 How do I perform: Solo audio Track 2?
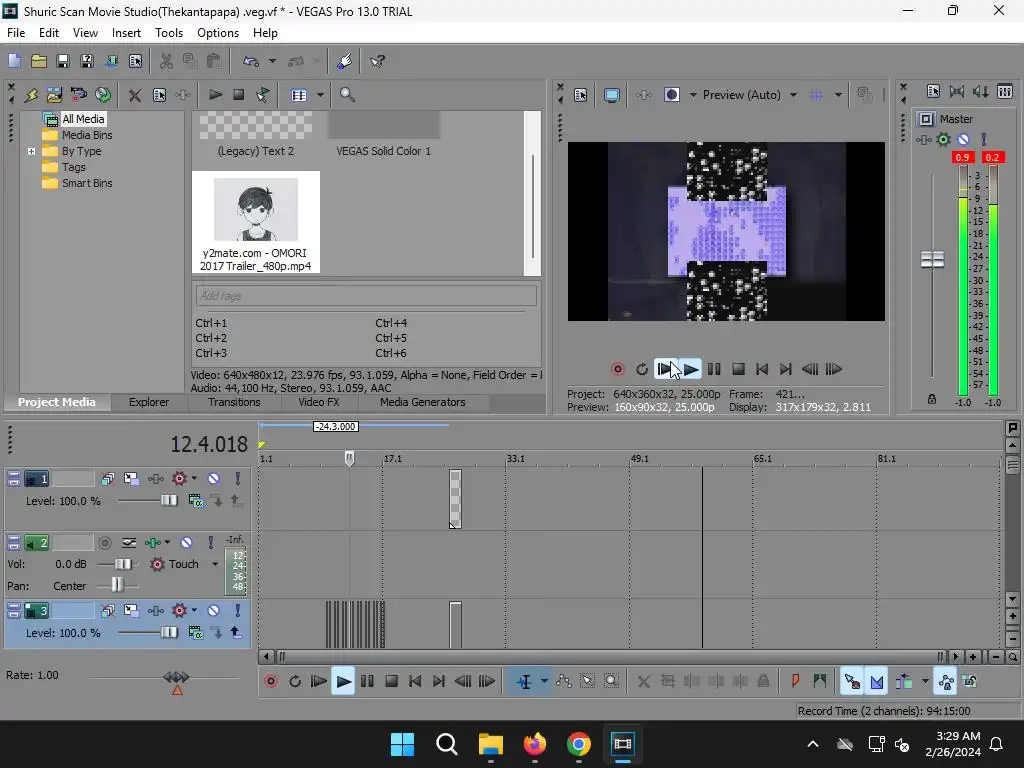click(210, 543)
